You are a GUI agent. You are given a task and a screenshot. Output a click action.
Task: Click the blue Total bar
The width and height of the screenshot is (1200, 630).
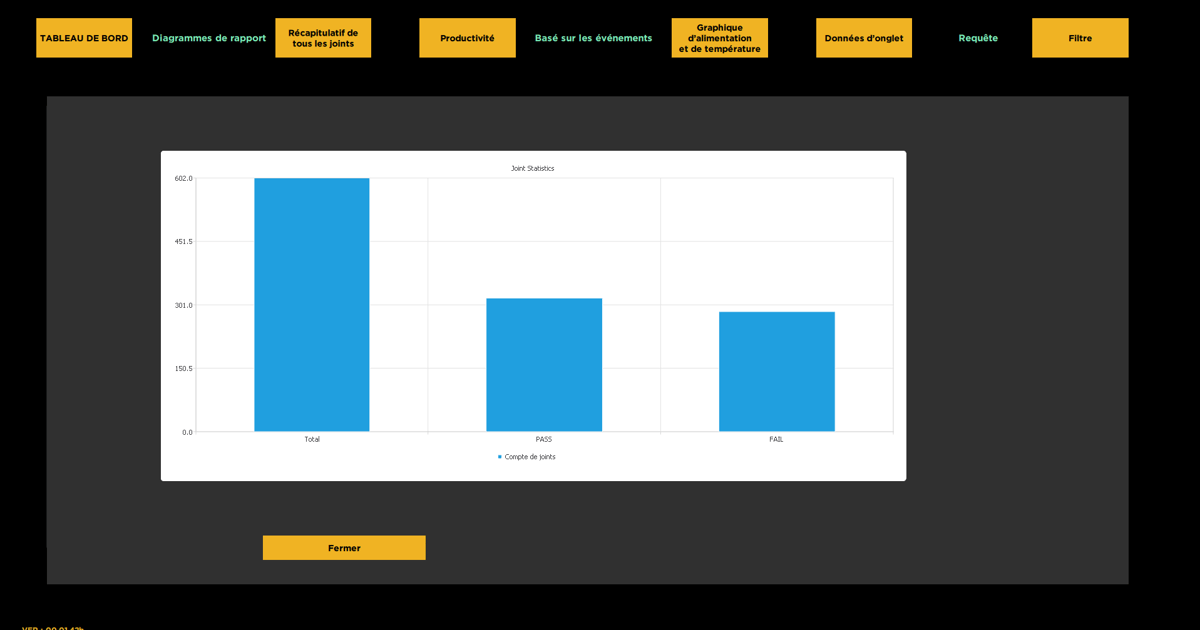click(312, 305)
